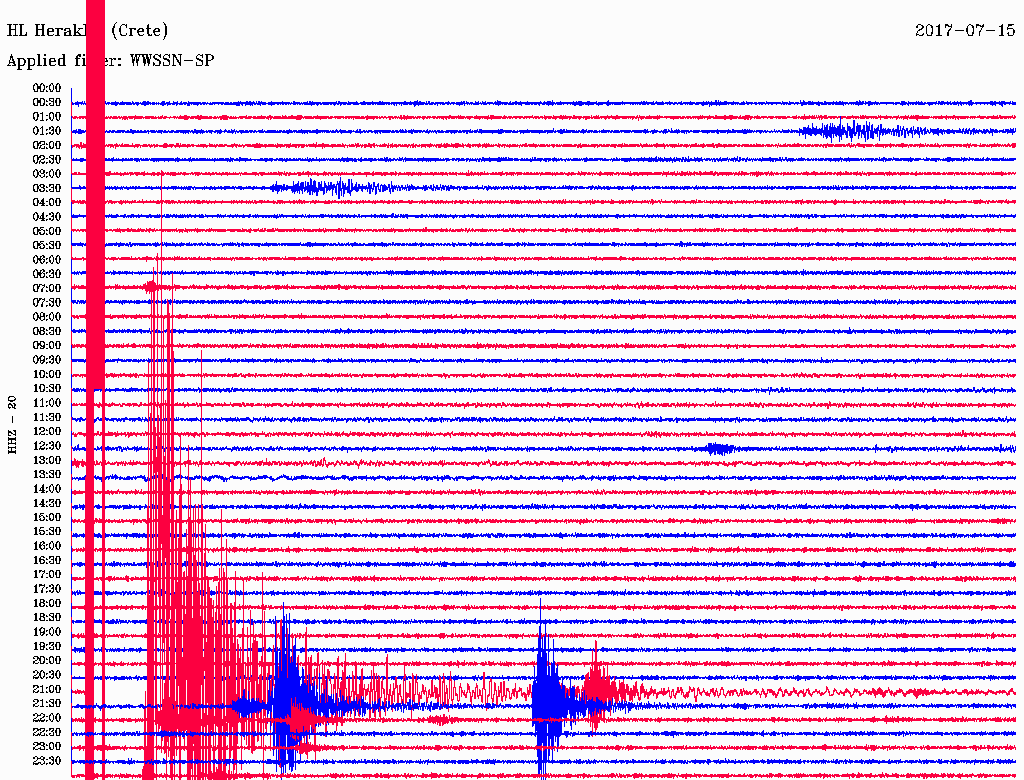The width and height of the screenshot is (1024, 780).
Task: Click the small blue event on the 12:30 trace
Action: tap(720, 449)
